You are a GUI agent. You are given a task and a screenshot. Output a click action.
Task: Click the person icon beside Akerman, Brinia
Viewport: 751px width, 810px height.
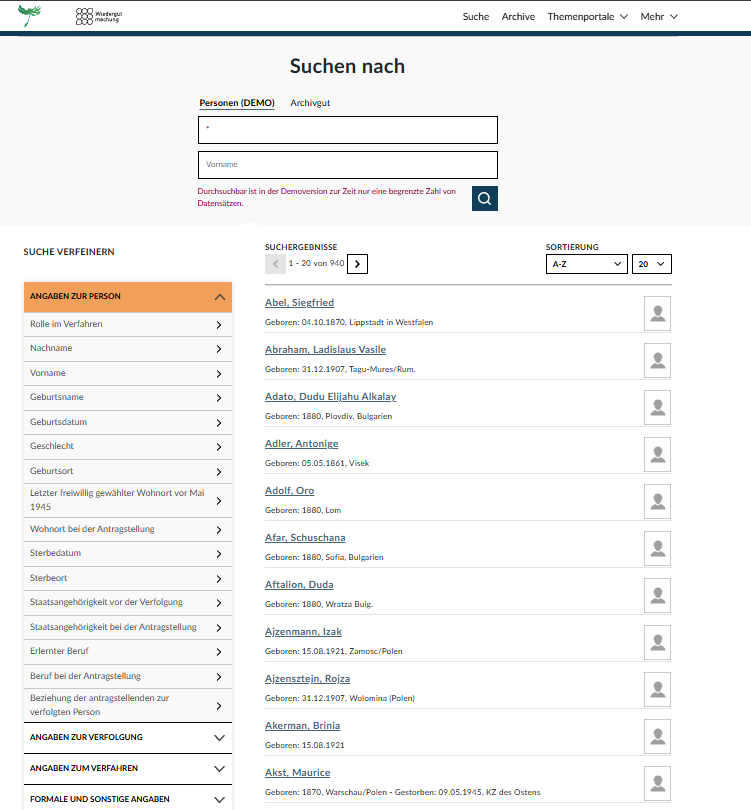[x=657, y=736]
